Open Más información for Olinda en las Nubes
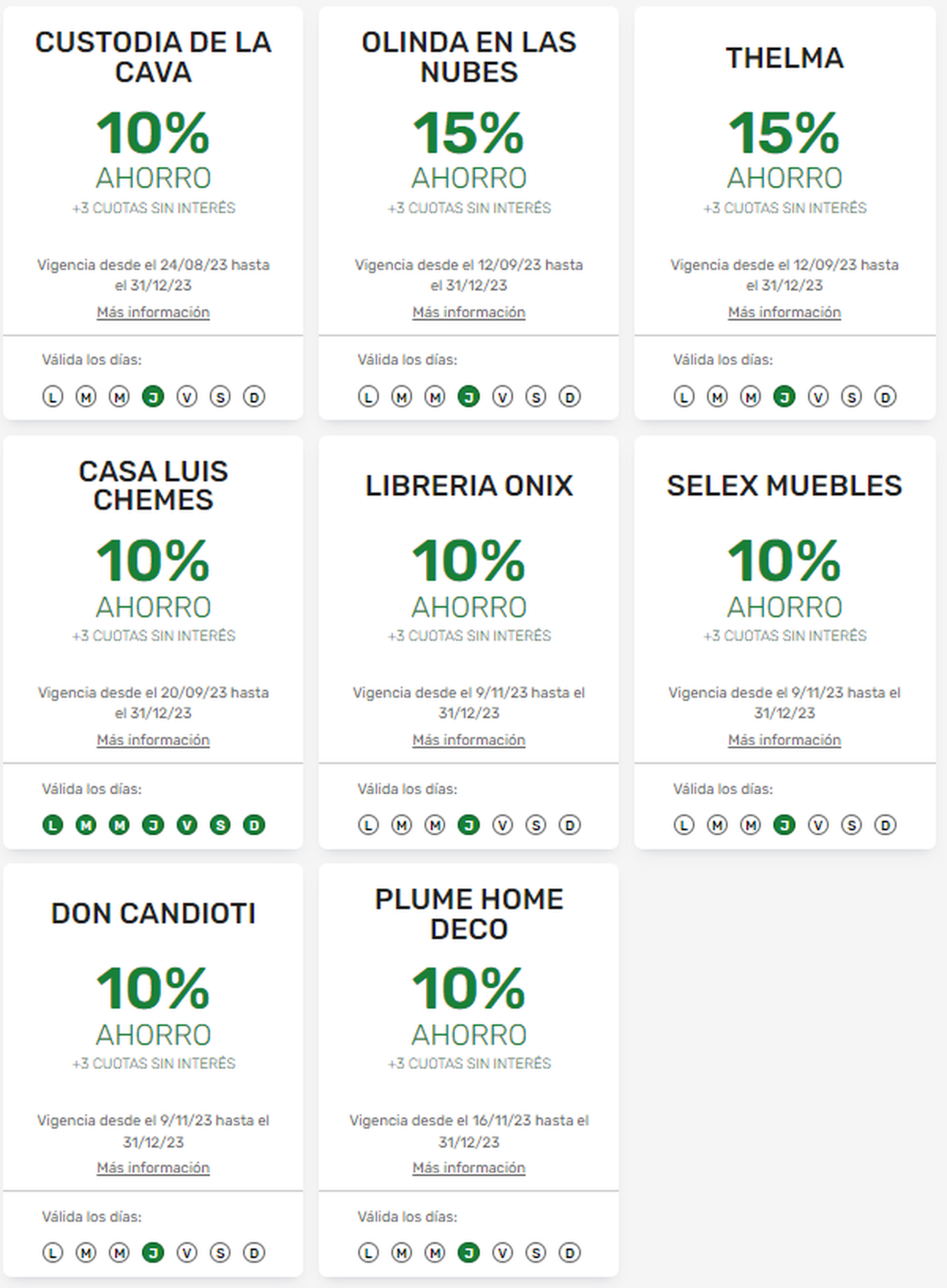 [469, 313]
